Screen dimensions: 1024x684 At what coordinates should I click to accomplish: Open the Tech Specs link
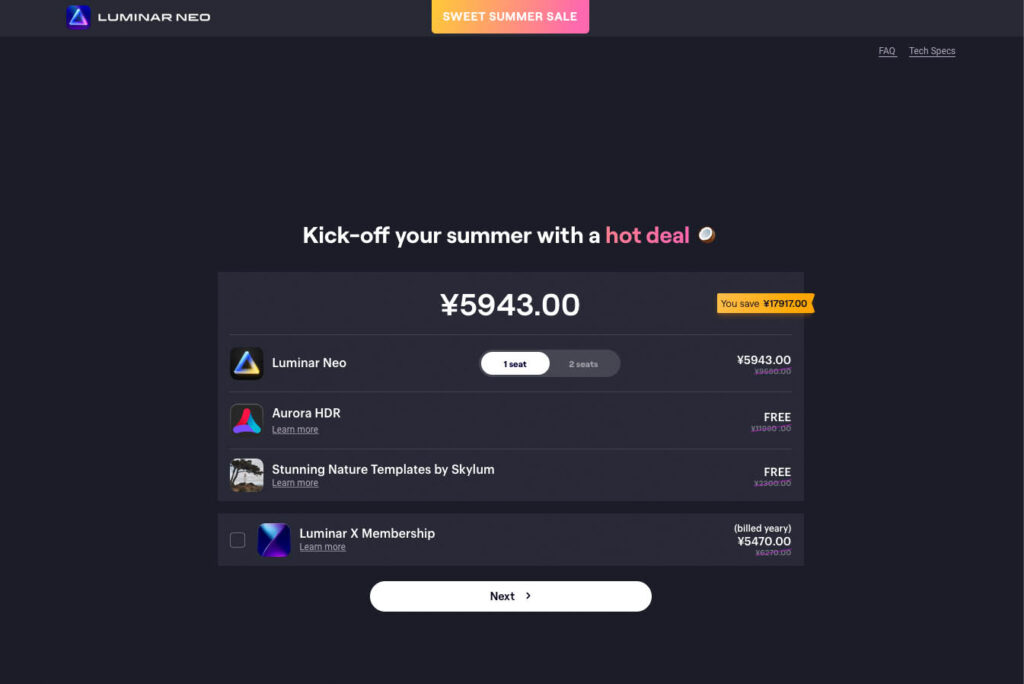click(x=932, y=51)
